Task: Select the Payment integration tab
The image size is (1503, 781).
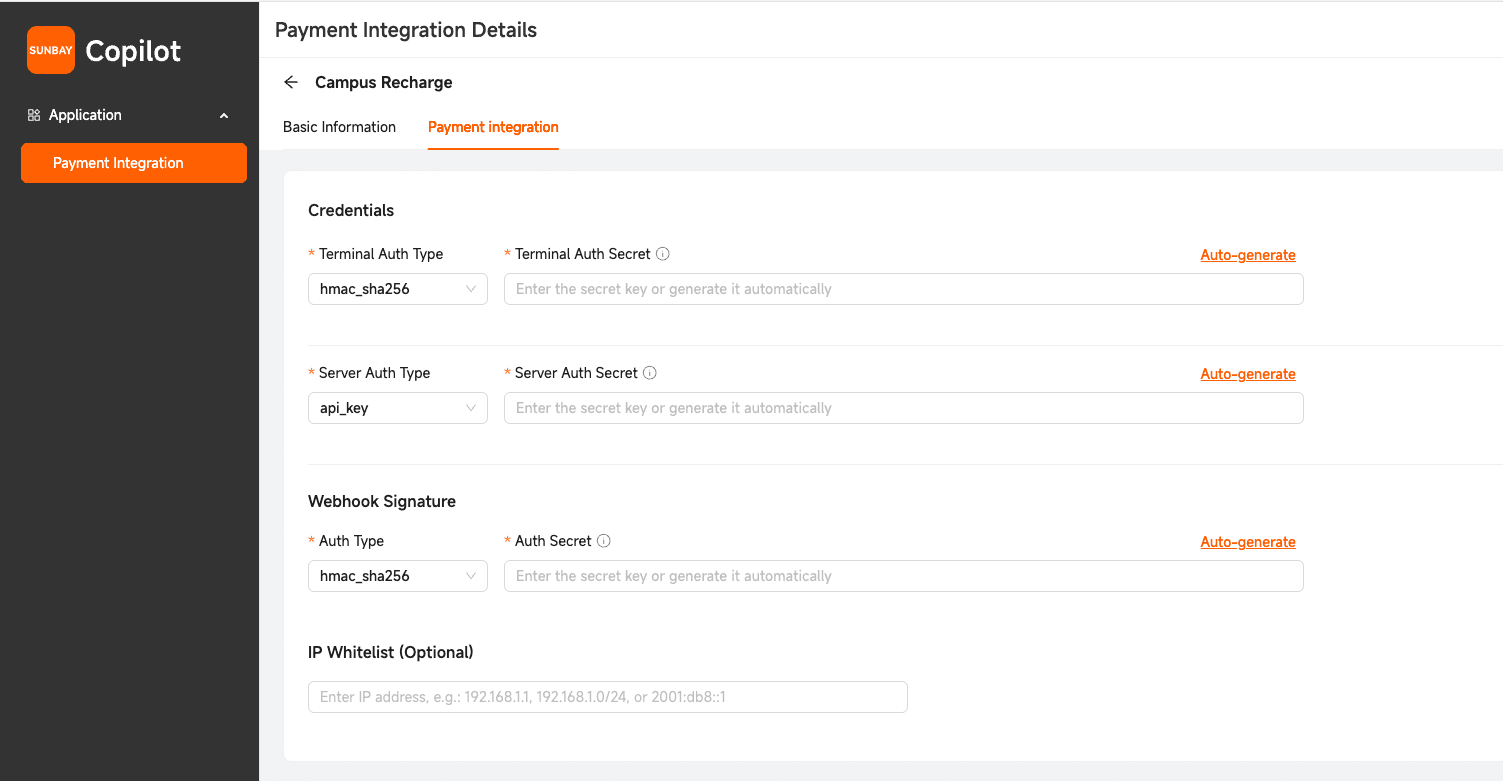Action: (493, 127)
